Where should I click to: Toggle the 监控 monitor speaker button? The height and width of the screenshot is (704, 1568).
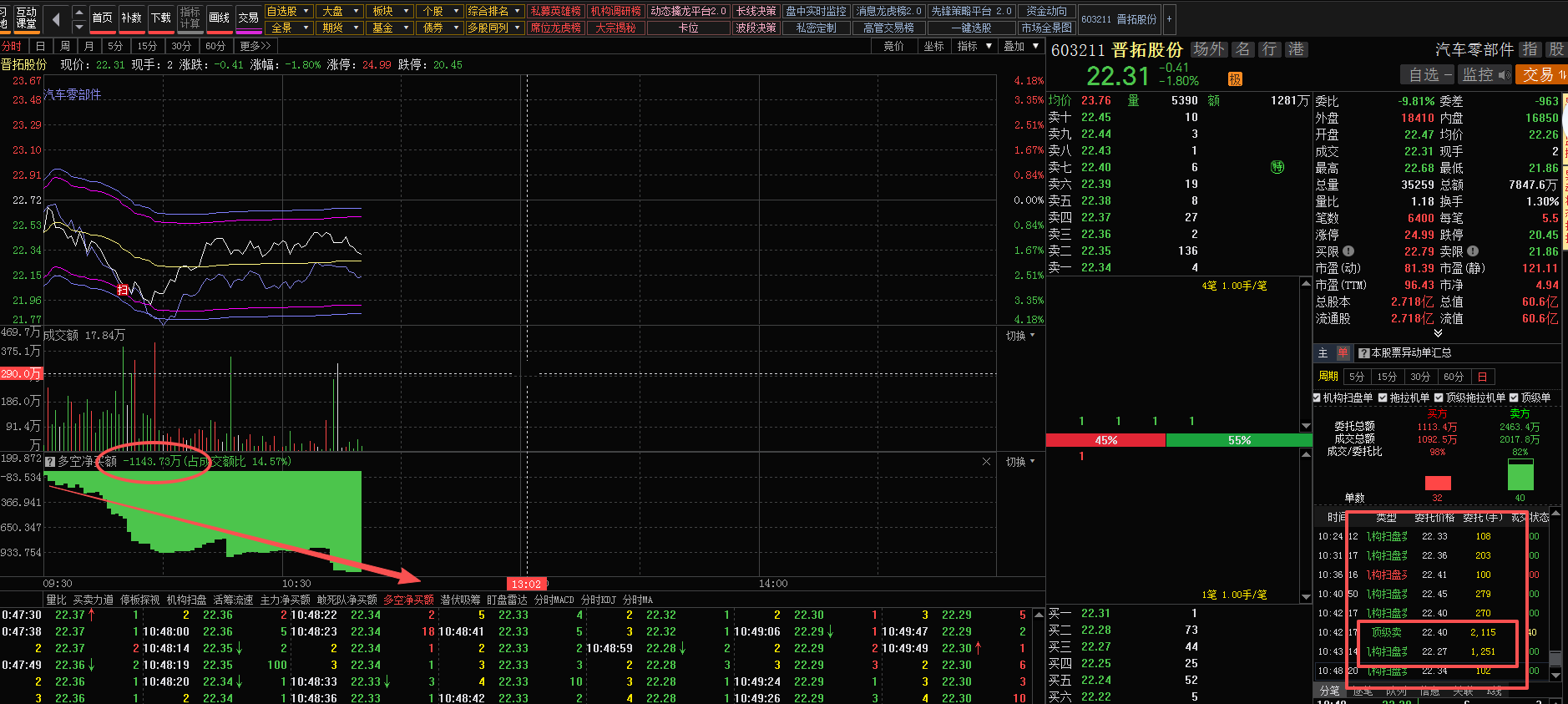pos(1485,74)
